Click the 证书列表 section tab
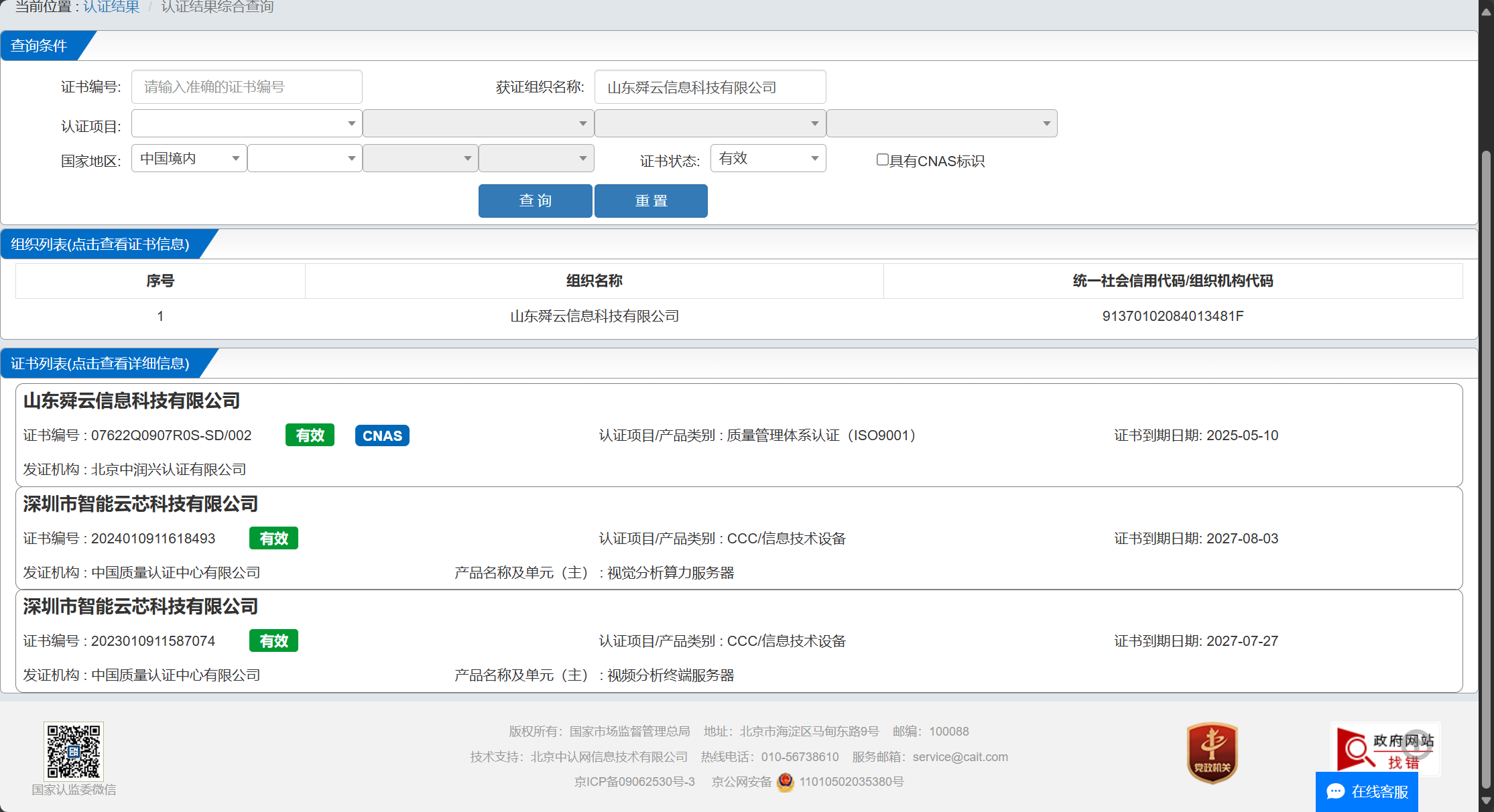This screenshot has height=812, width=1494. click(101, 363)
